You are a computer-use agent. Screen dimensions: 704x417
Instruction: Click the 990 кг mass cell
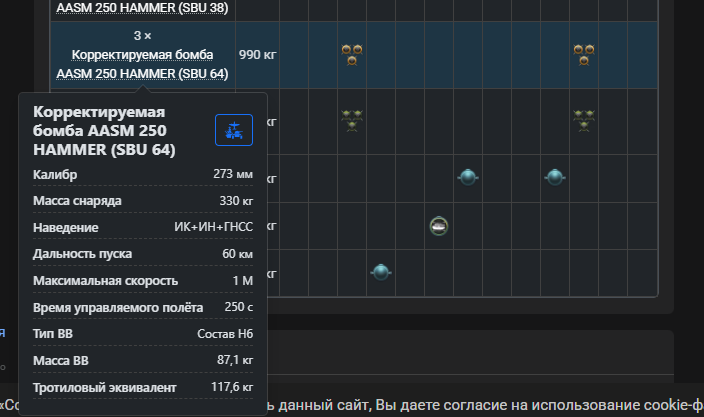(257, 54)
